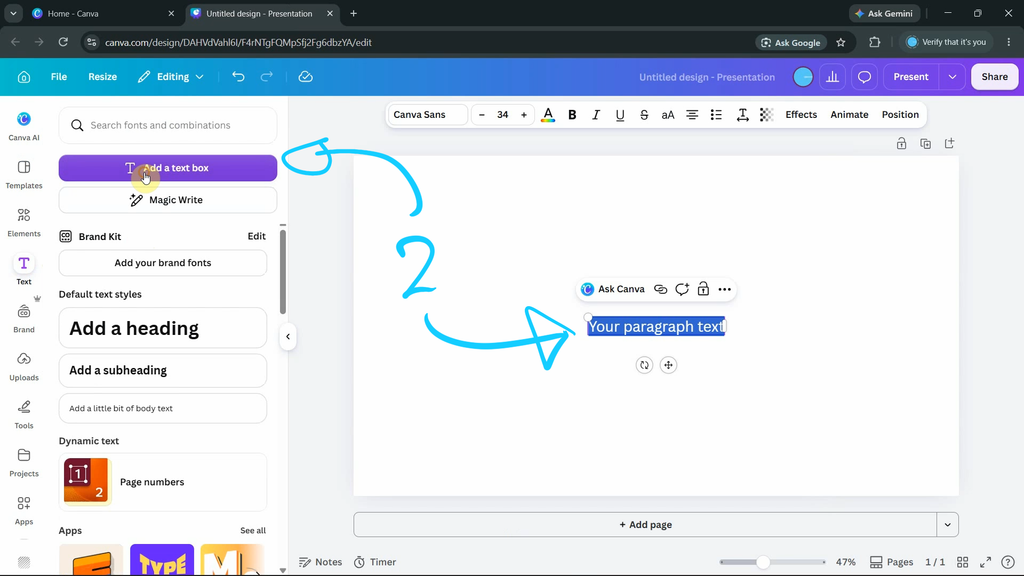Change text alignment

[692, 115]
